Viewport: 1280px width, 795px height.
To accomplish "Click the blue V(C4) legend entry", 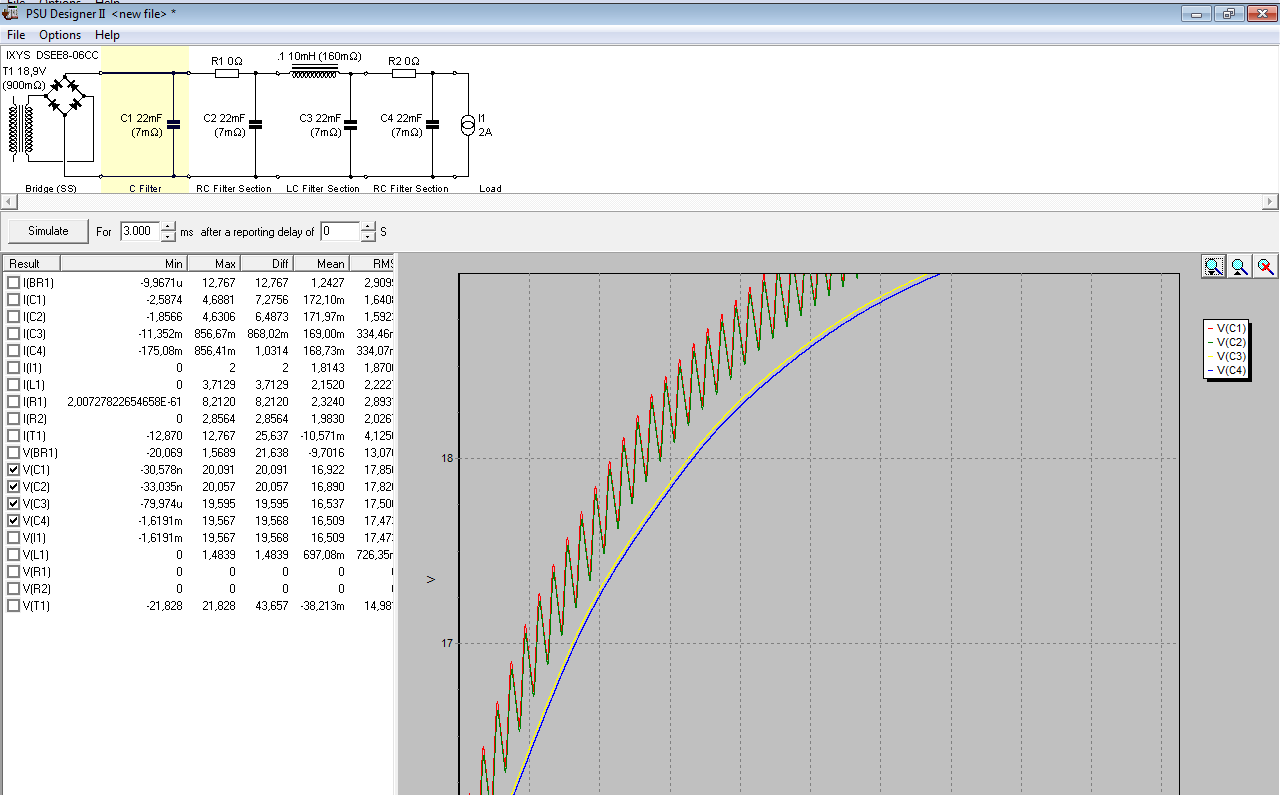I will click(1227, 370).
